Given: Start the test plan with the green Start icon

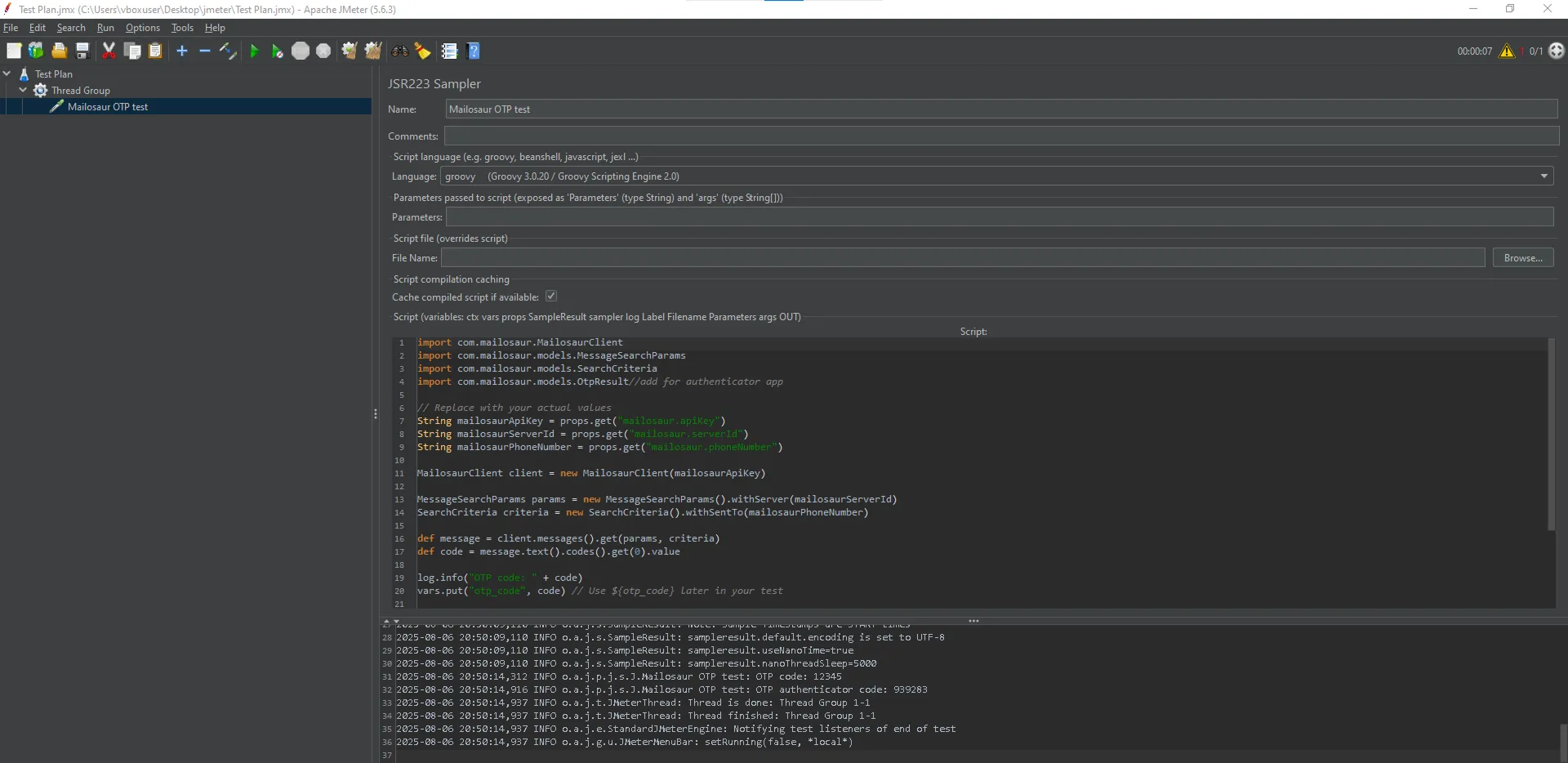Looking at the screenshot, I should point(255,51).
